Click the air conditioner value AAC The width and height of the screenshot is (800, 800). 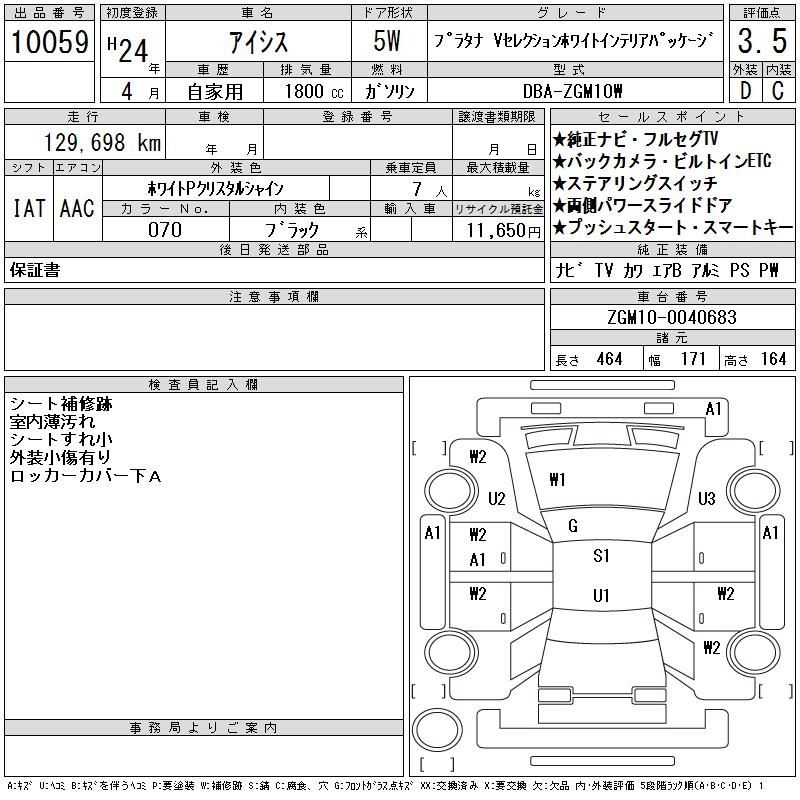click(x=77, y=208)
